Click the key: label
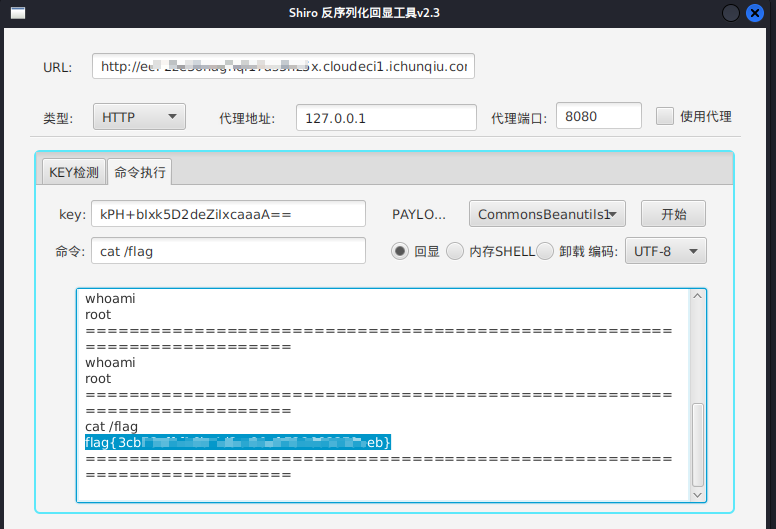 coord(72,215)
